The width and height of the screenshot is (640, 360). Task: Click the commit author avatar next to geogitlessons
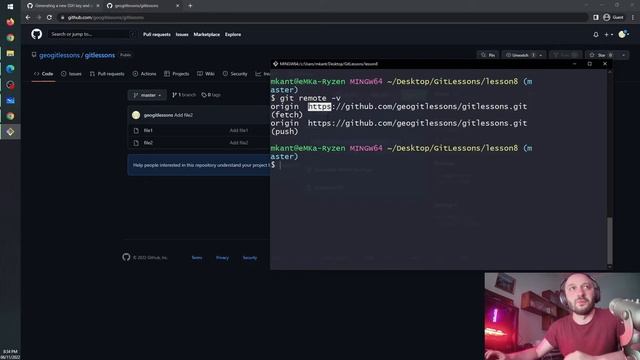coord(136,115)
